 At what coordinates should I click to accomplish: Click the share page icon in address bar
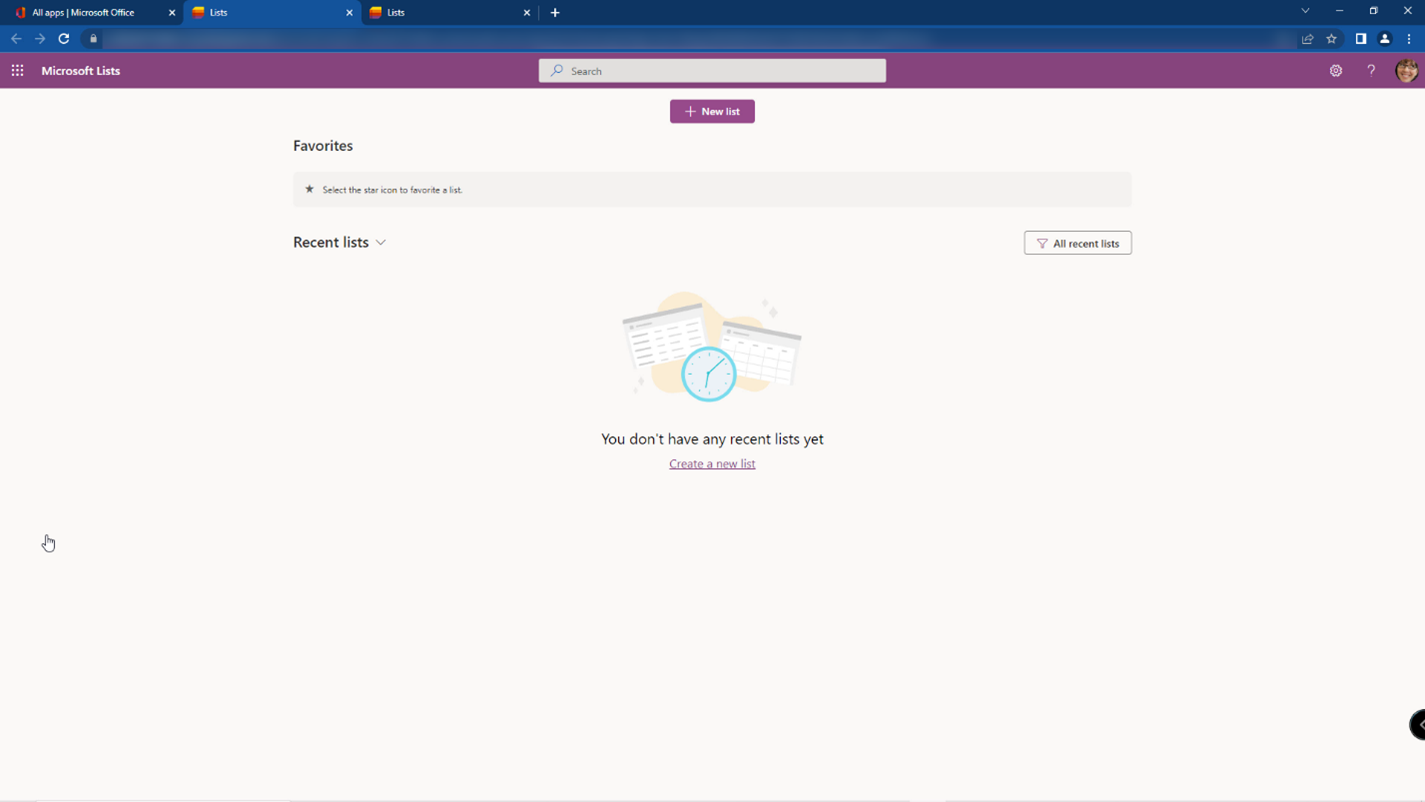click(x=1307, y=39)
